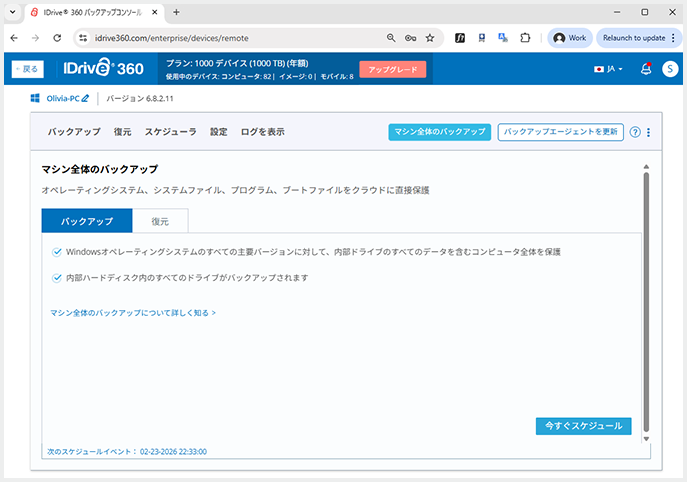Expand the JA language dropdown

pos(608,69)
